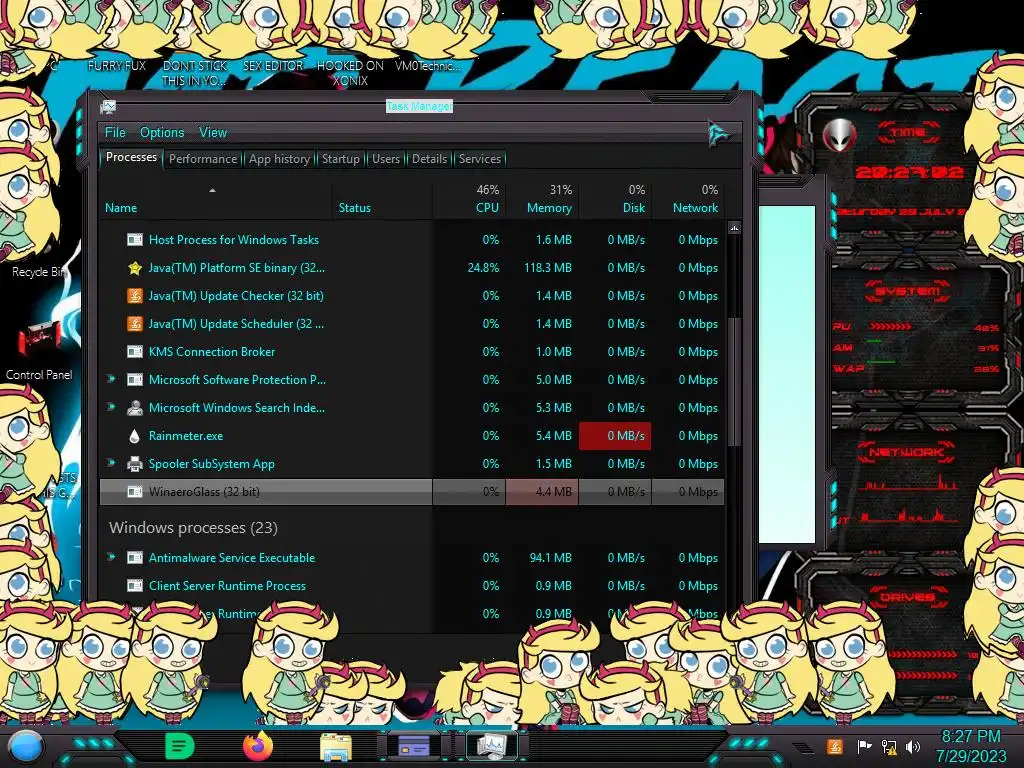
Task: Open the Control Panel desktop icon
Action: (39, 349)
